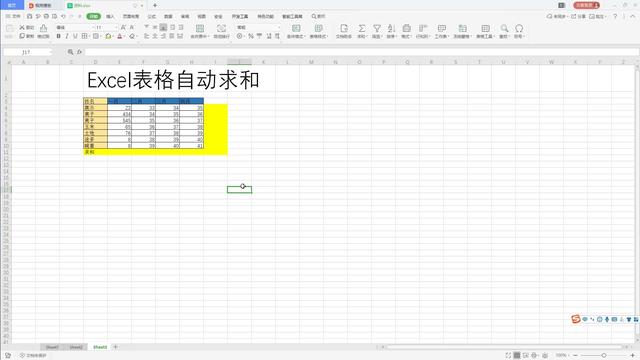Screen dimensions: 640x360
Task: Open the fill color dropdown arrow
Action: coord(113,36)
